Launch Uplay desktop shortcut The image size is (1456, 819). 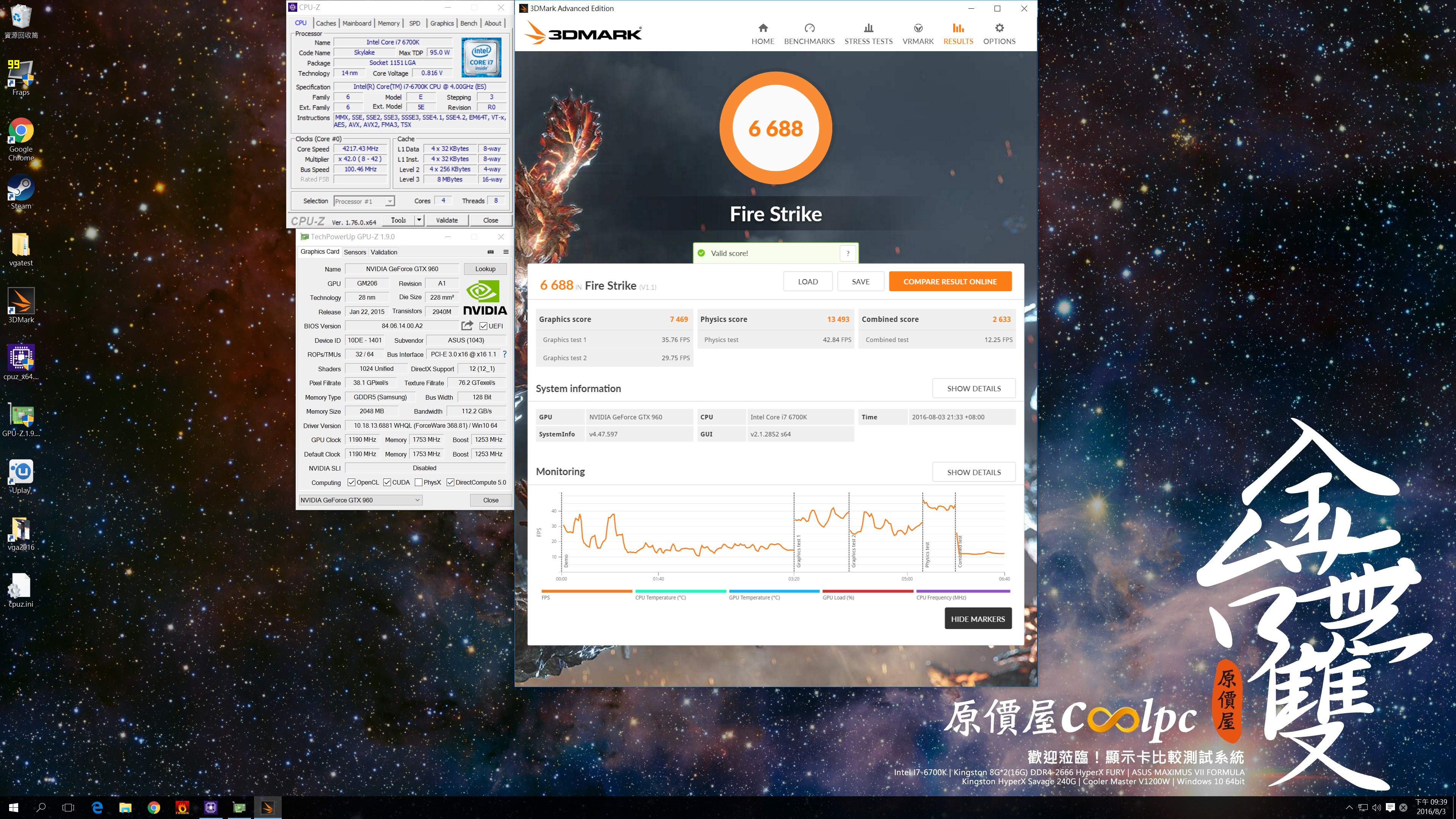(21, 477)
